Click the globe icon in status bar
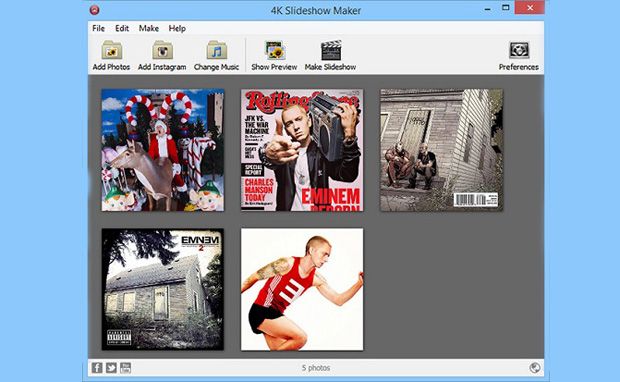Viewport: 620px width, 382px height. 535,368
